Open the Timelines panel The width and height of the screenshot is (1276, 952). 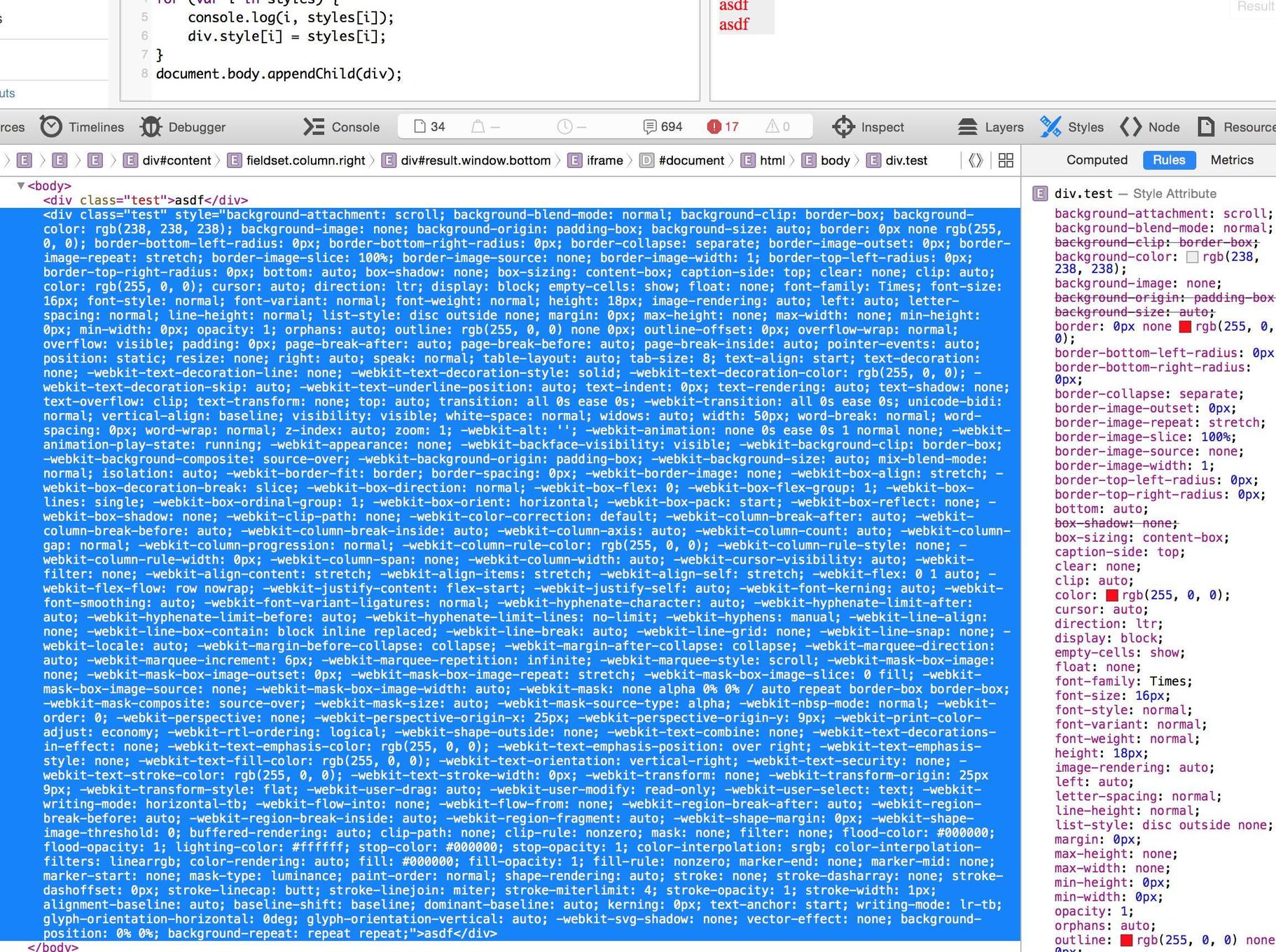pyautogui.click(x=82, y=127)
